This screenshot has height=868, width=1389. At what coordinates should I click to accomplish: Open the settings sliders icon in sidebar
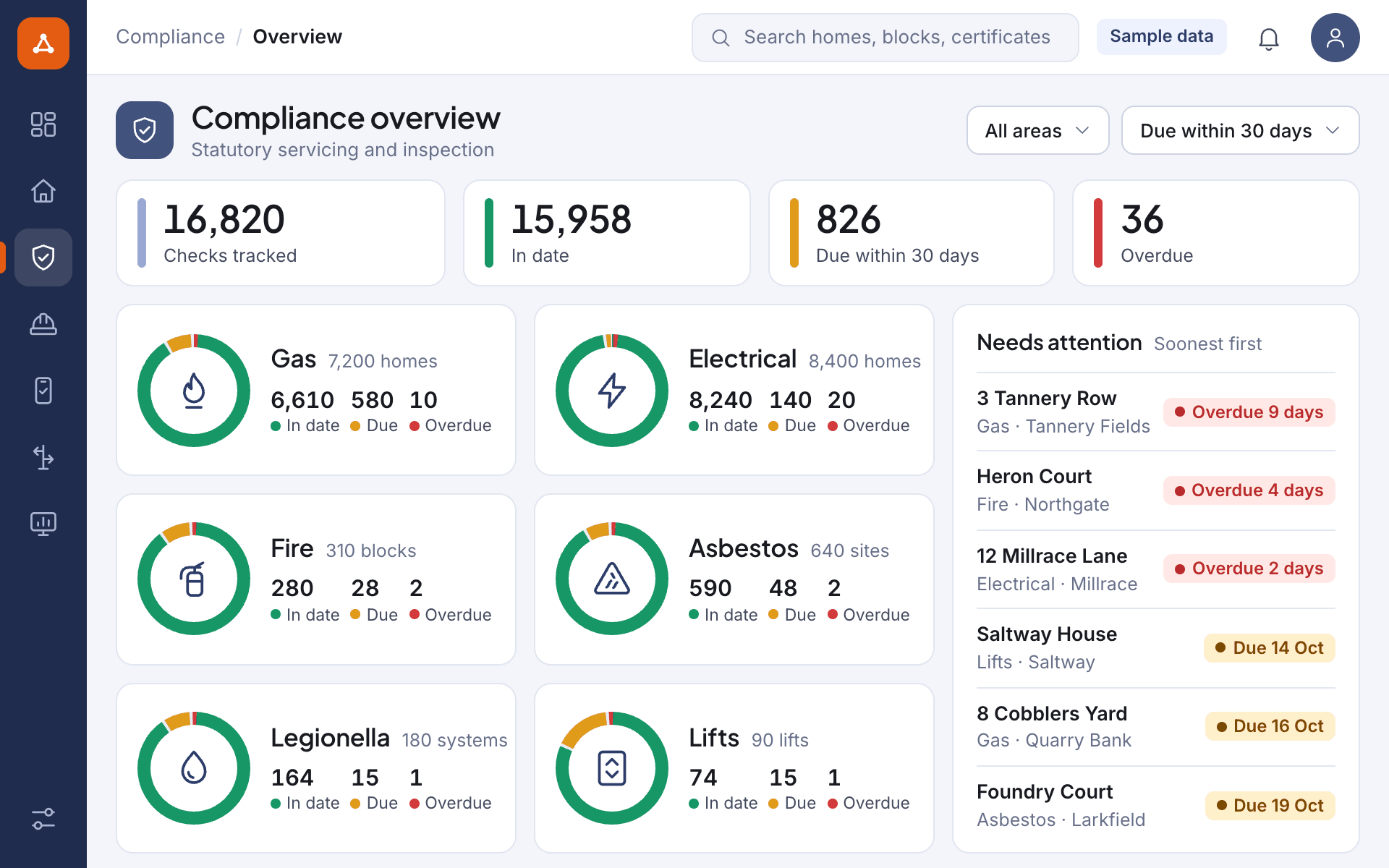(43, 819)
